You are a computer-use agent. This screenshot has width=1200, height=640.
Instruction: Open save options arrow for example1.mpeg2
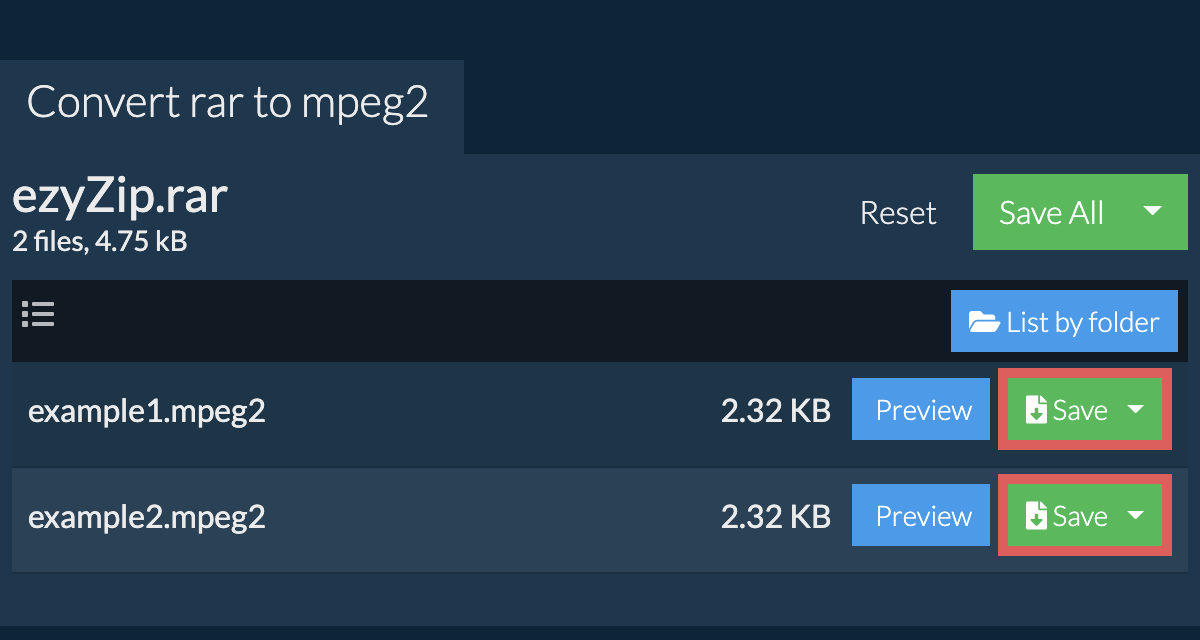(x=1136, y=409)
